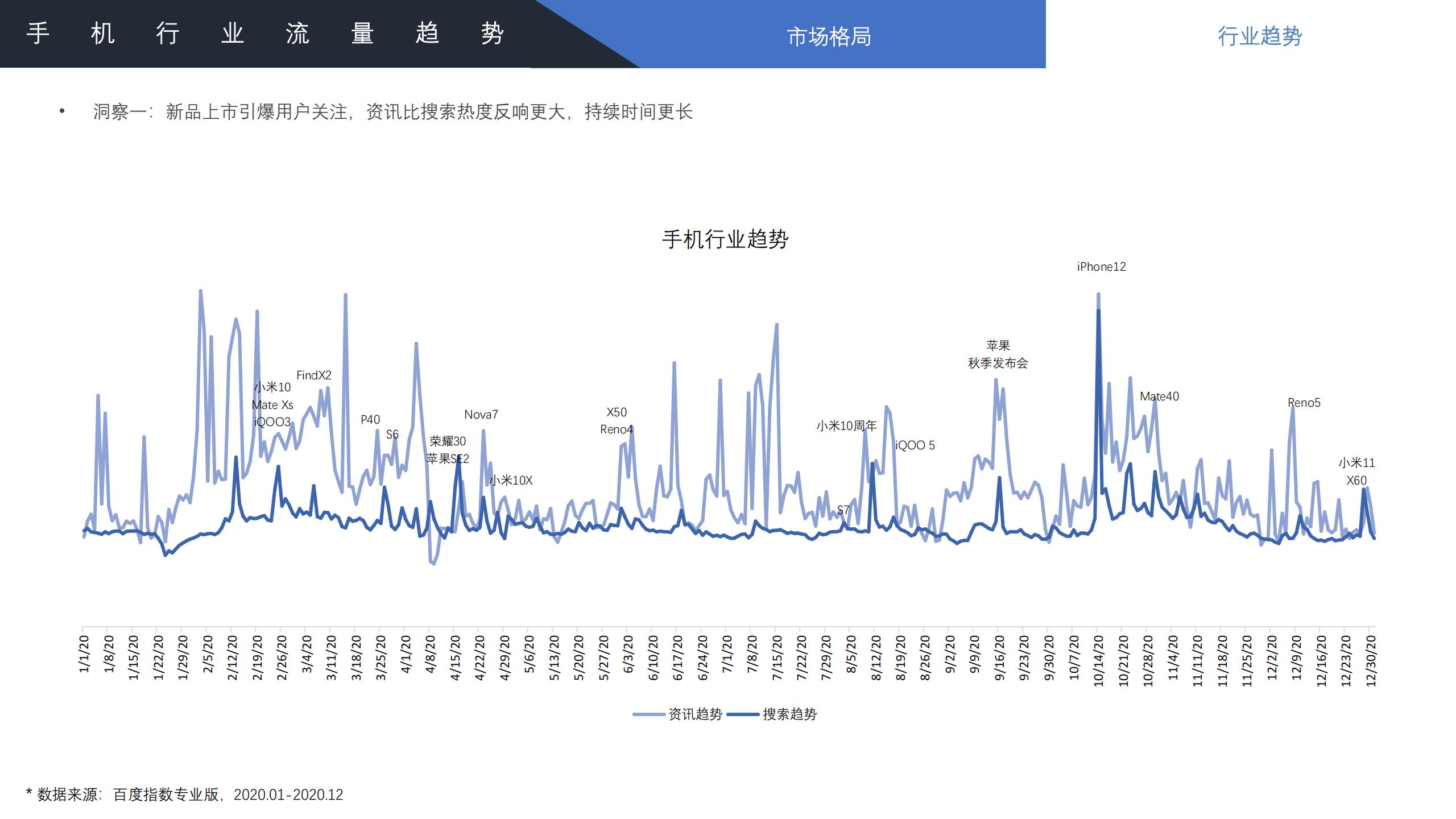Click the Nova7 annotation label
The width and height of the screenshot is (1456, 819).
[481, 414]
